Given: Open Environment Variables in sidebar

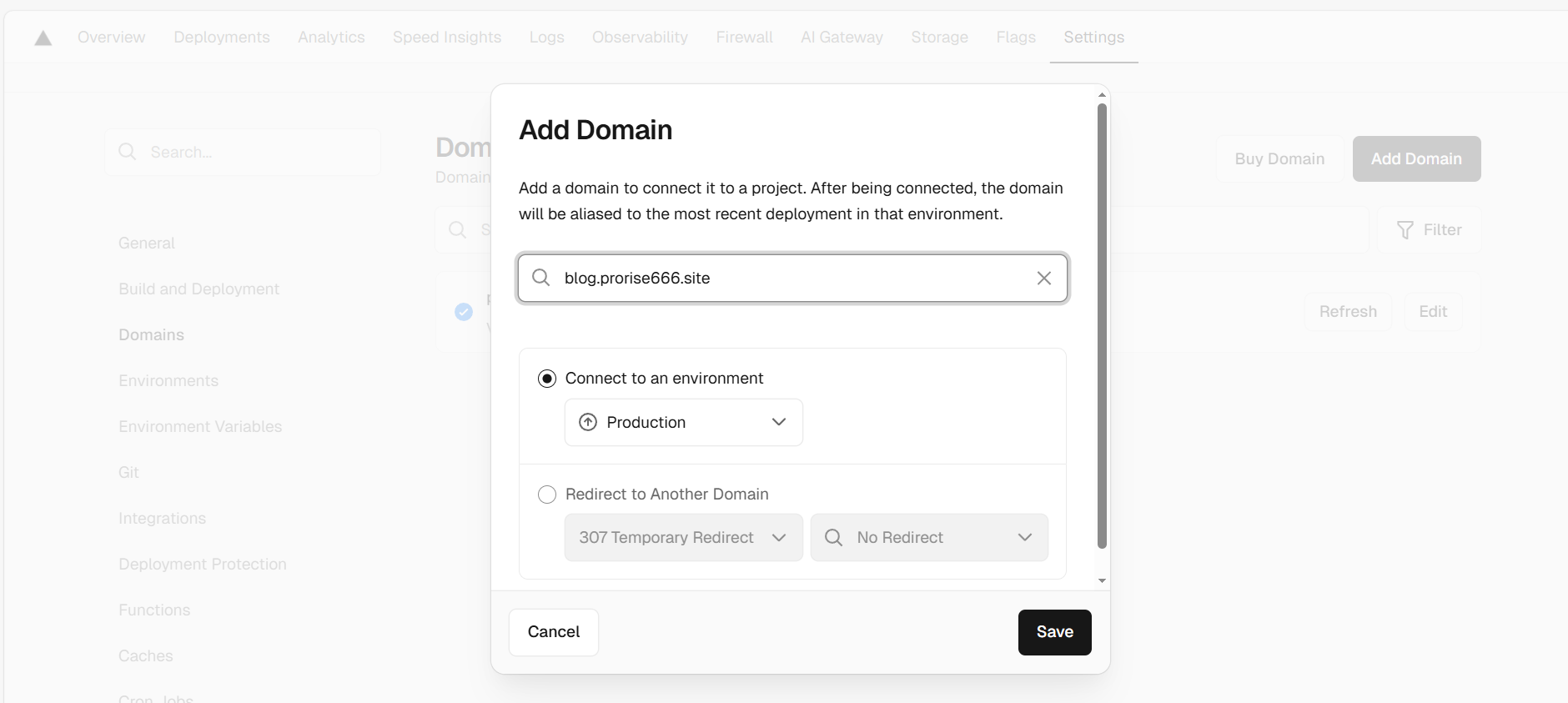Looking at the screenshot, I should coord(200,427).
